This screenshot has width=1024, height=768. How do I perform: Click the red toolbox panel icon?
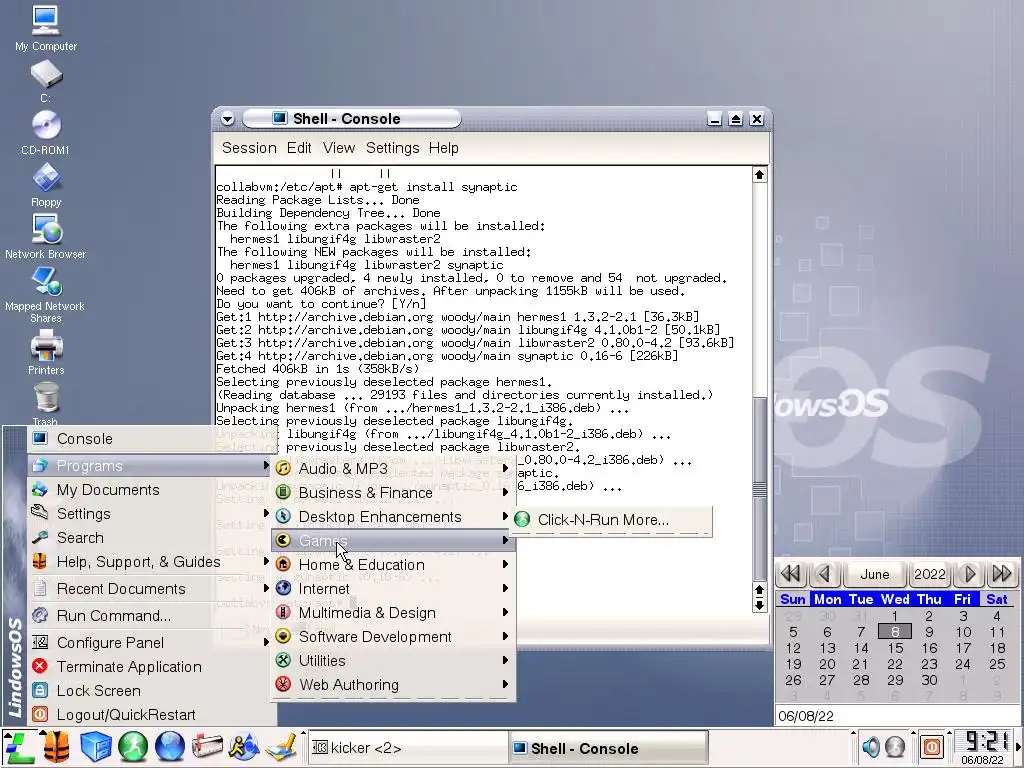207,747
